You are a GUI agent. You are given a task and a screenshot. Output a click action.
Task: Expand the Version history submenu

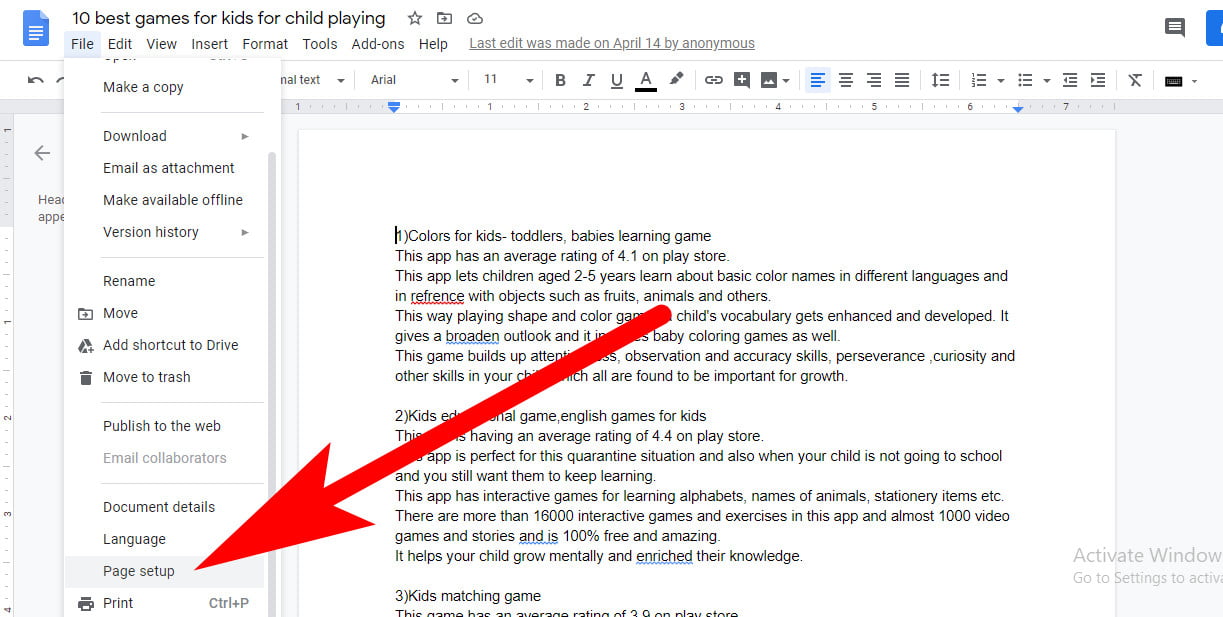tap(164, 232)
